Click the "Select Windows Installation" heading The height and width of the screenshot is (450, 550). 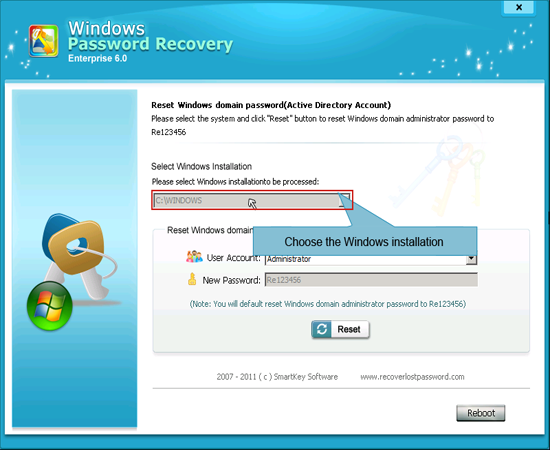pos(201,166)
